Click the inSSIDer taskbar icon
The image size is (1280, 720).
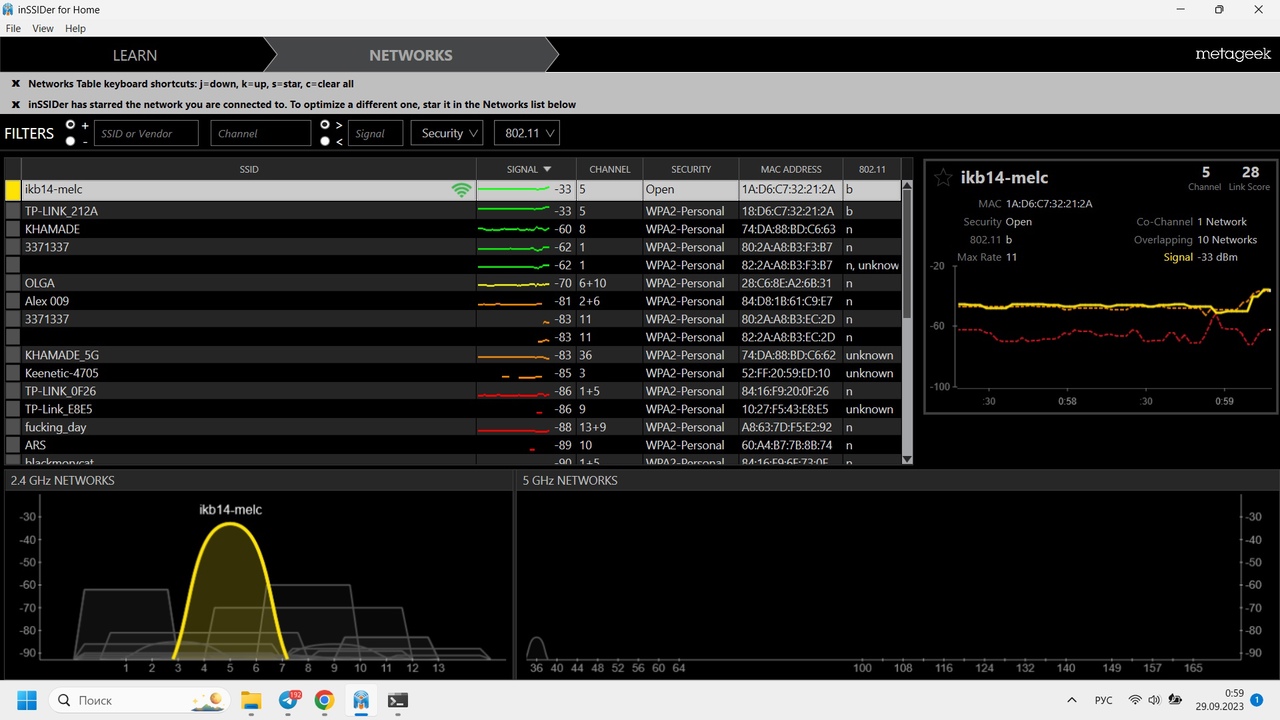(x=361, y=700)
